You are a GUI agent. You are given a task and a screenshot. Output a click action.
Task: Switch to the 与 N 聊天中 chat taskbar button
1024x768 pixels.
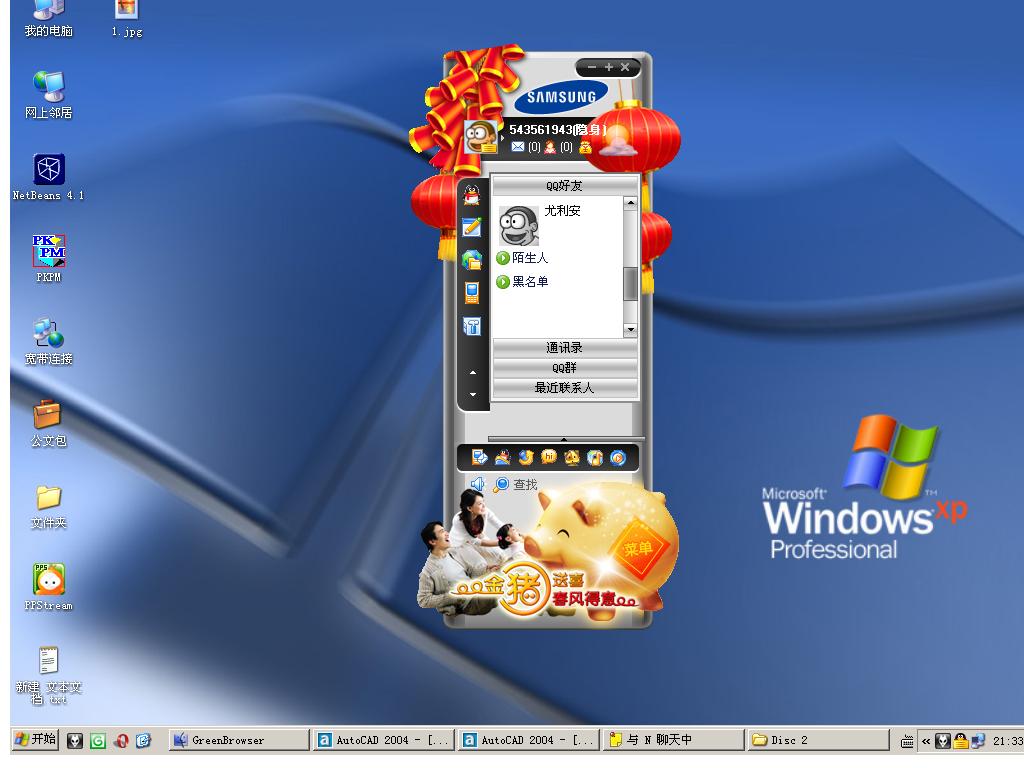(674, 740)
